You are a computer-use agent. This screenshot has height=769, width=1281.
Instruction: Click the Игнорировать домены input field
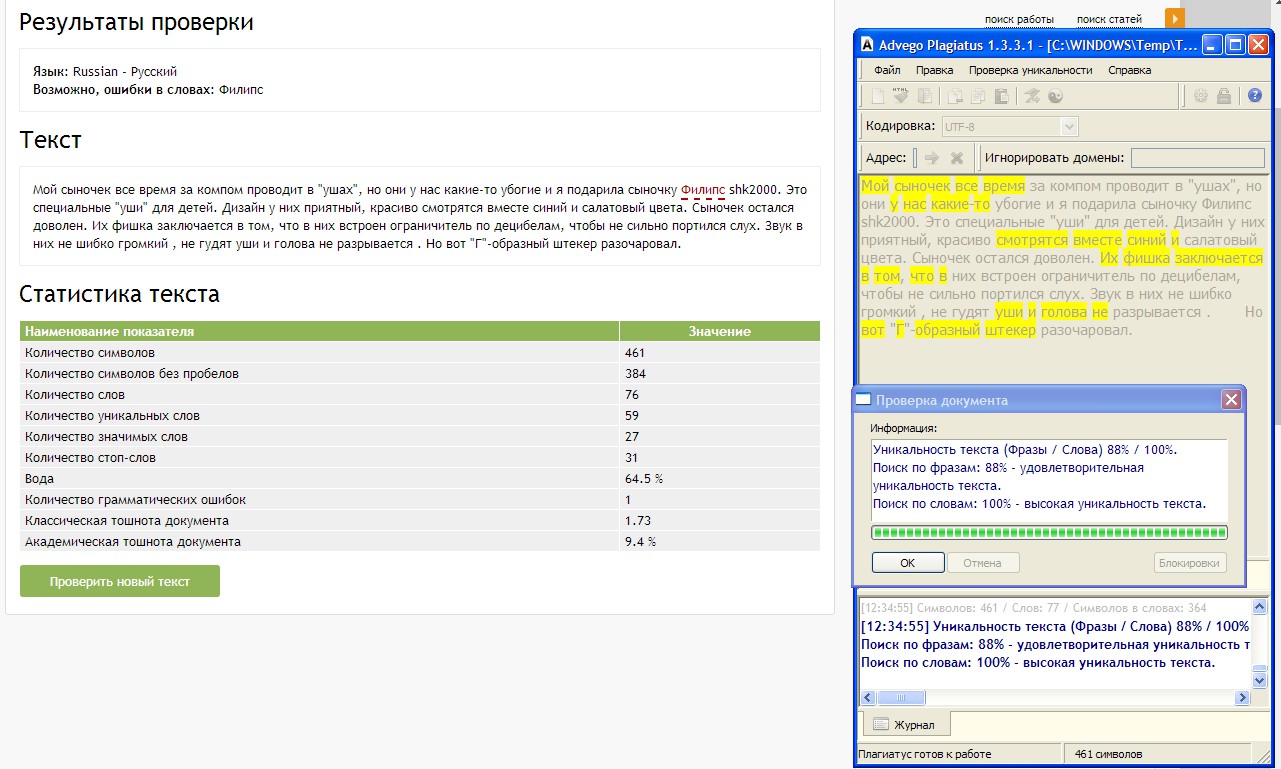tap(1198, 158)
